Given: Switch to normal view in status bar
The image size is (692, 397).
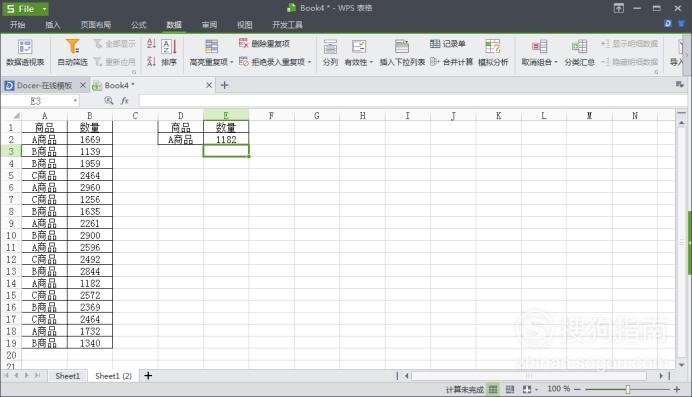Looking at the screenshot, I should pos(493,389).
